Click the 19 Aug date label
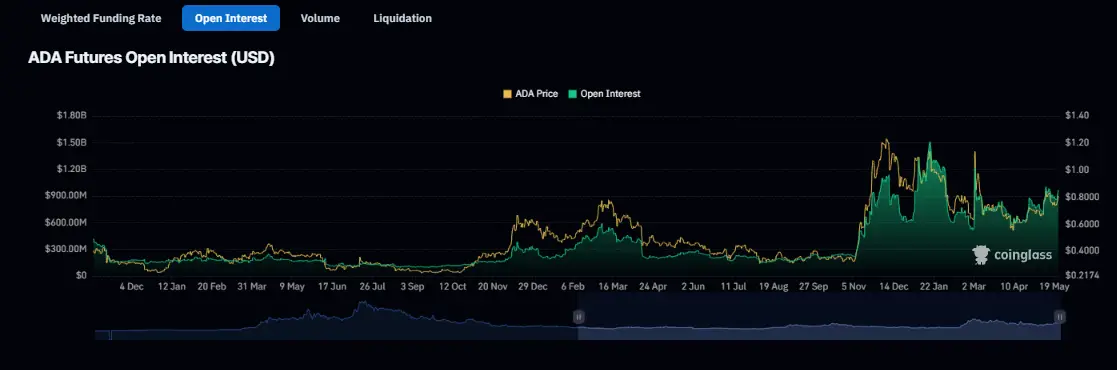Viewport: 1117px width, 370px height. pos(774,287)
